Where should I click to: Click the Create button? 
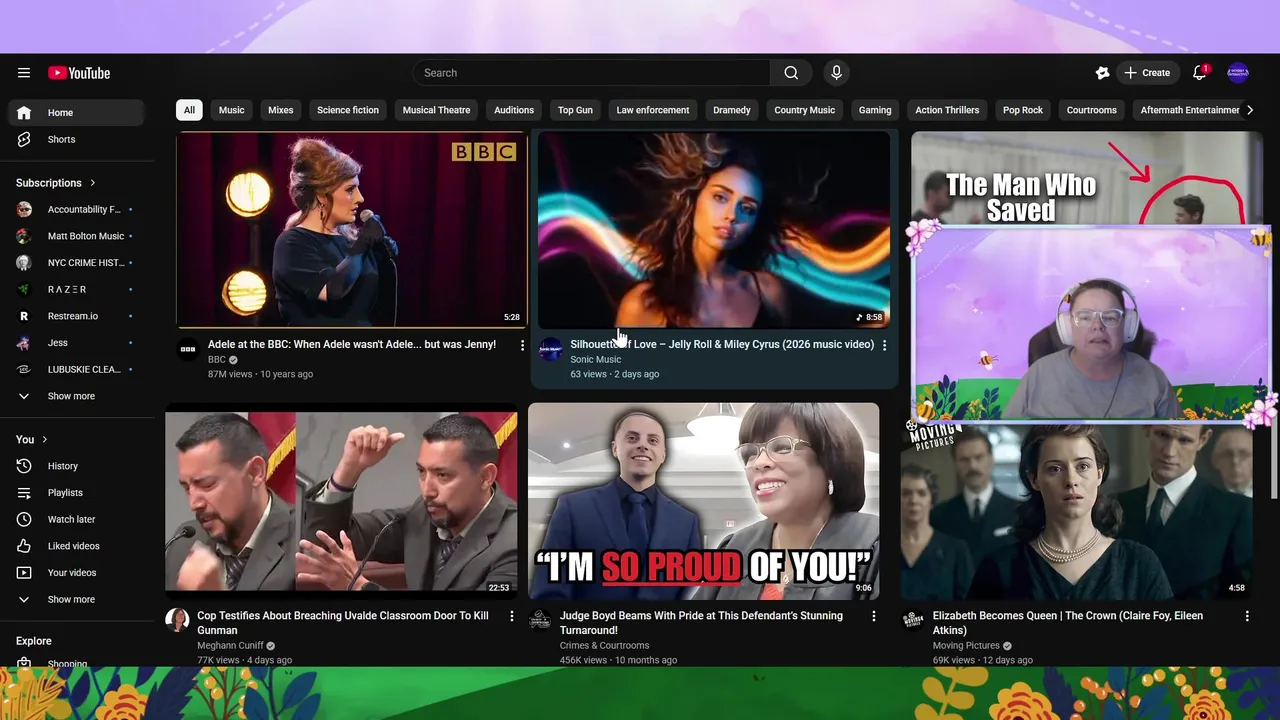pos(1147,73)
